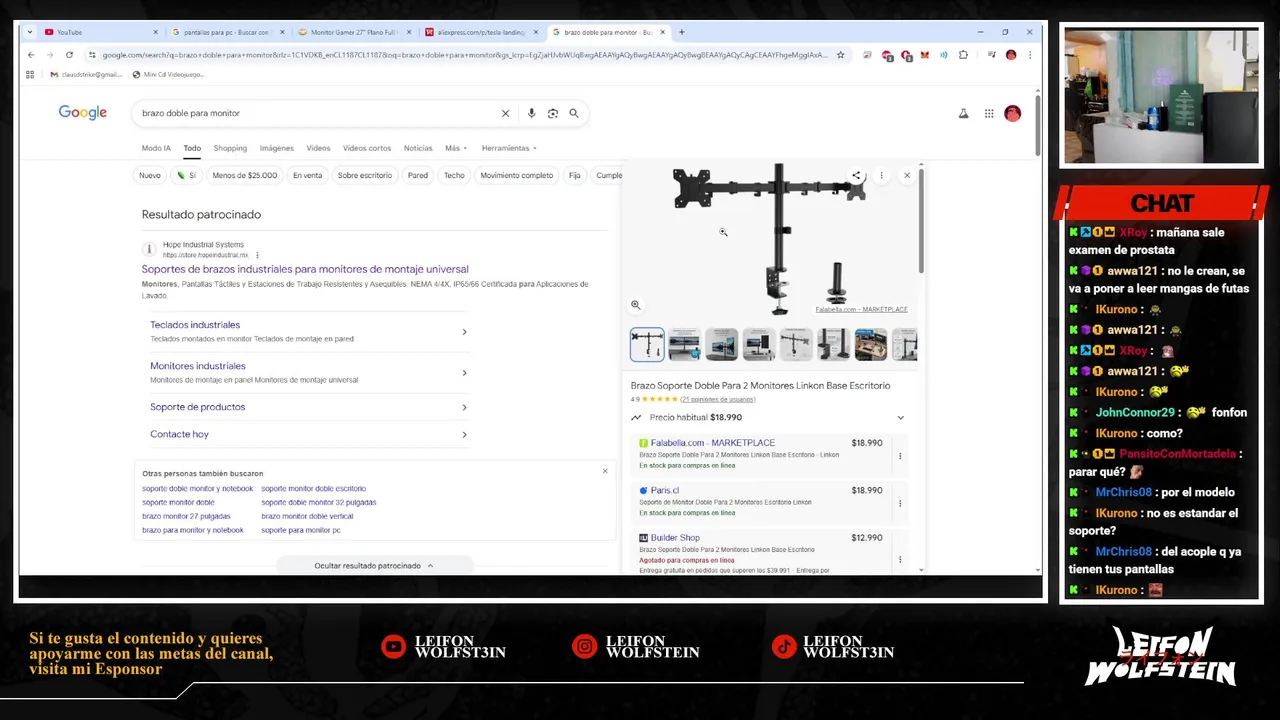
Task: Search by image with the Google Lens icon
Action: click(552, 113)
